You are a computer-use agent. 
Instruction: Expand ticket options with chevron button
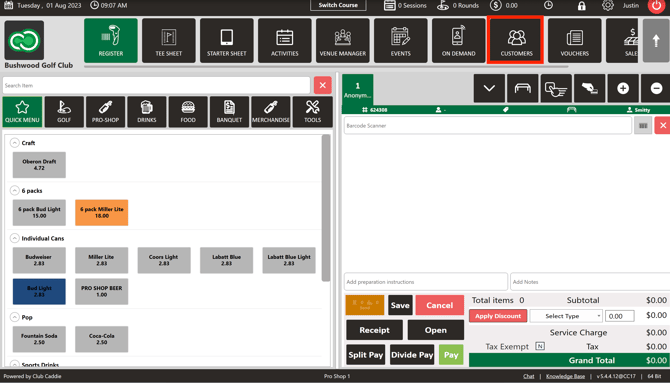point(489,88)
